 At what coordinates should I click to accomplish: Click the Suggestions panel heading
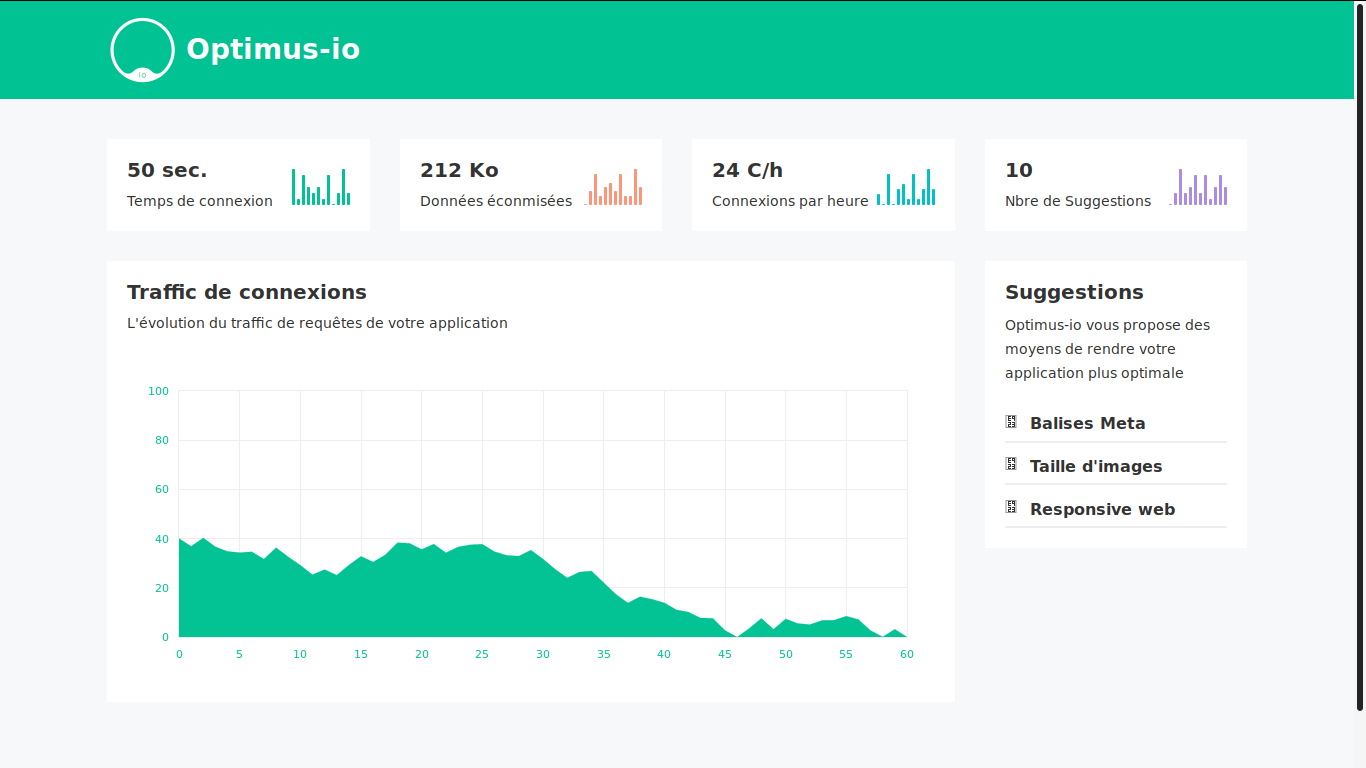coord(1074,292)
